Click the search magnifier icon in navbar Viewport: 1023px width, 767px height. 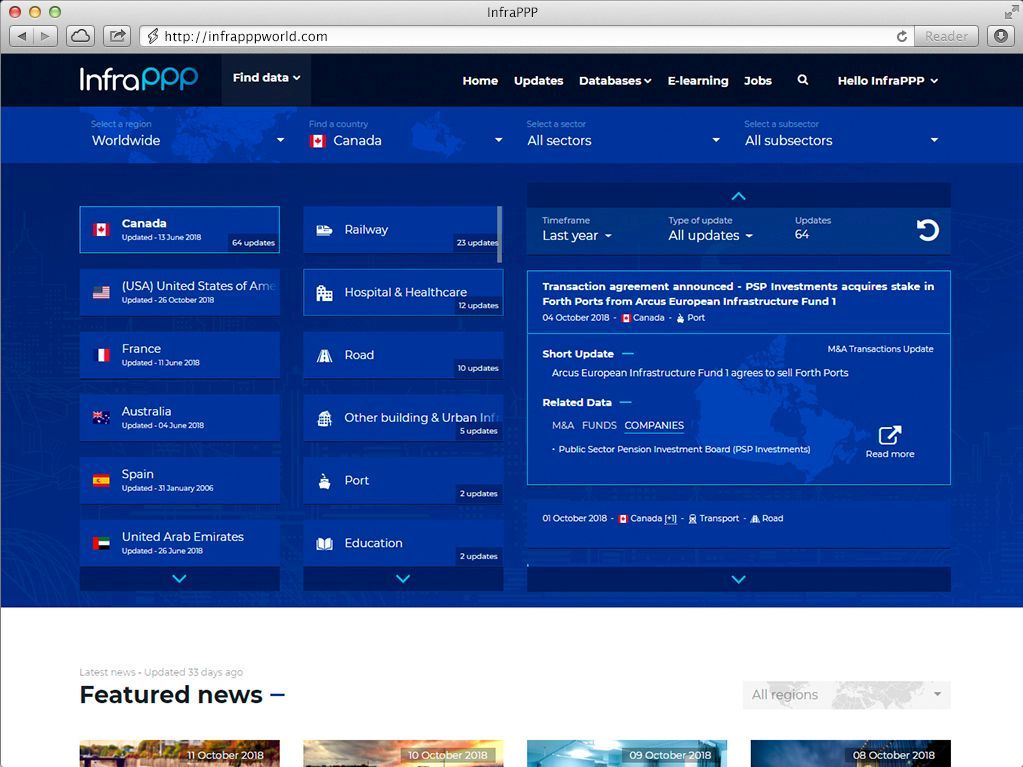802,80
